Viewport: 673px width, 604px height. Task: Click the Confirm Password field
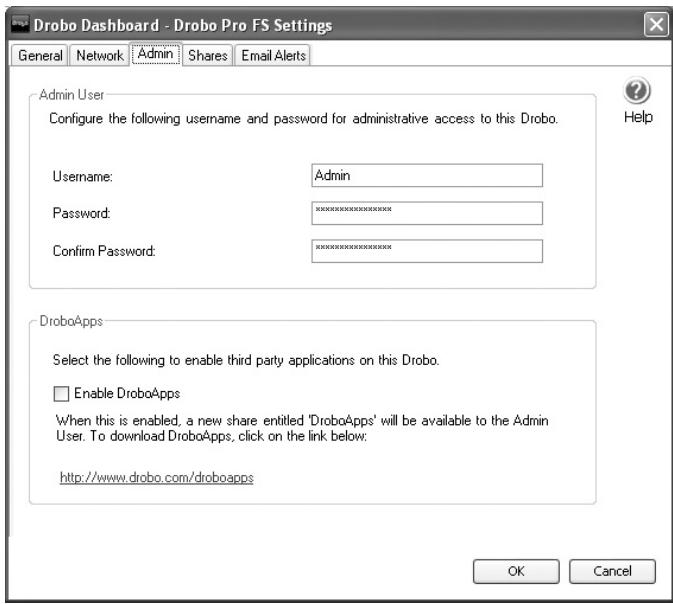(427, 251)
